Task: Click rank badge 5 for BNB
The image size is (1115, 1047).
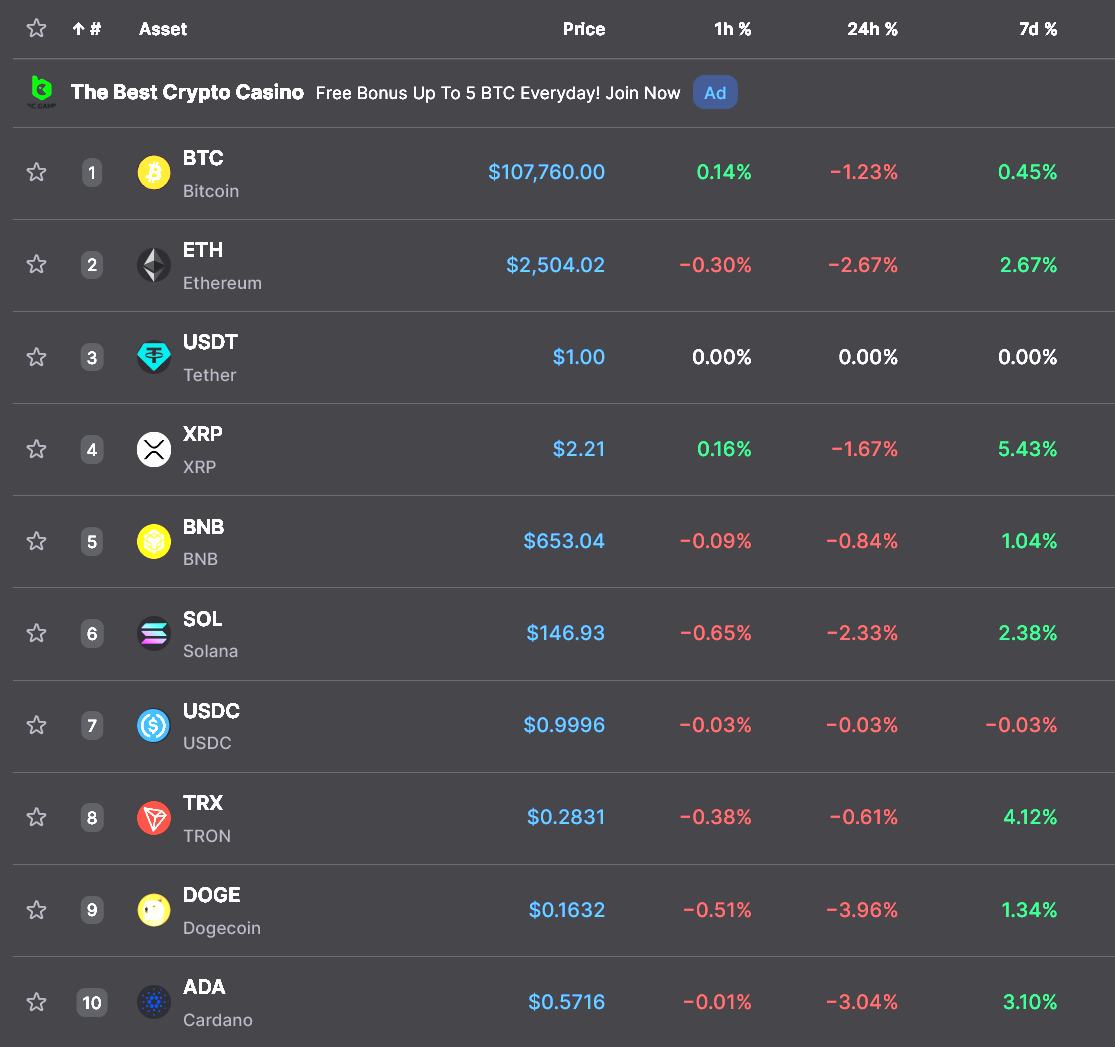Action: [x=92, y=542]
